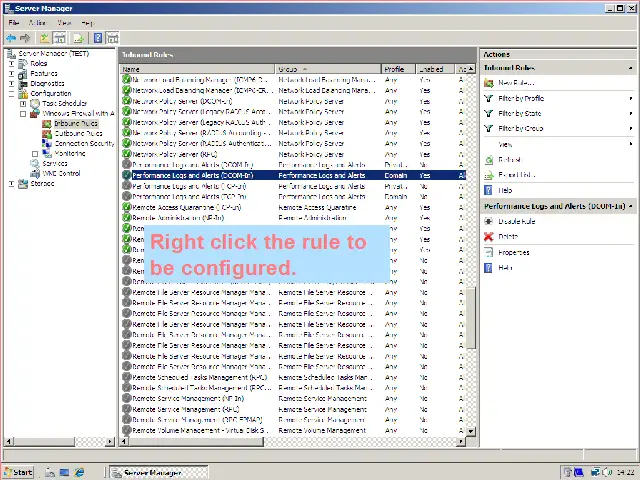Select the Monitoring tree node
Image resolution: width=640 pixels, height=480 pixels.
tap(70, 153)
